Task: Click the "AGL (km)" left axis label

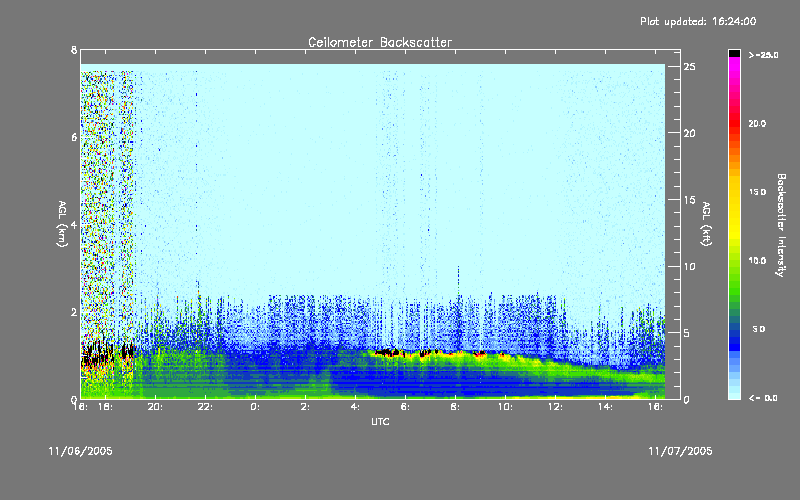Action: [62, 224]
